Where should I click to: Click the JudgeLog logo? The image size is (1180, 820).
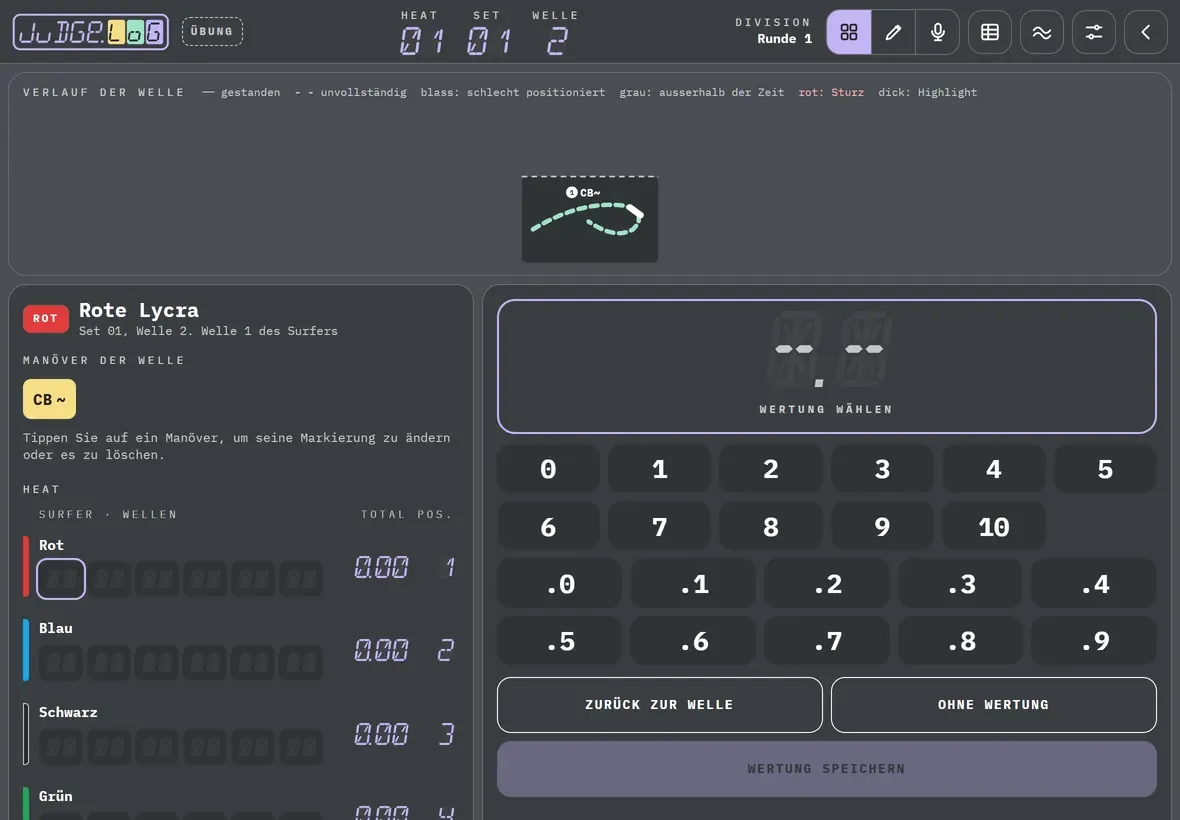(x=90, y=32)
